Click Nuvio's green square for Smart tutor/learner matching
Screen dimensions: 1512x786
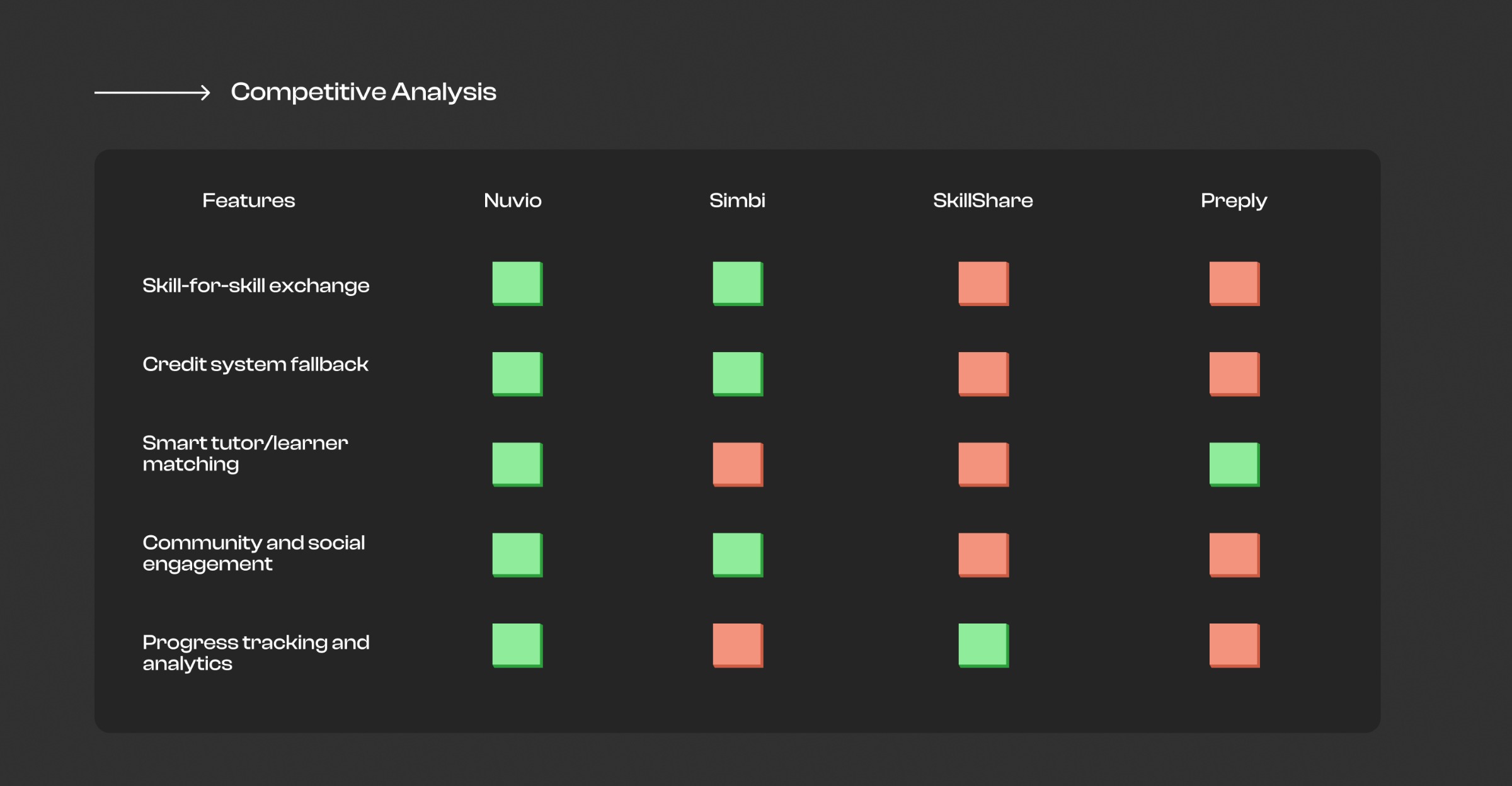click(x=517, y=465)
